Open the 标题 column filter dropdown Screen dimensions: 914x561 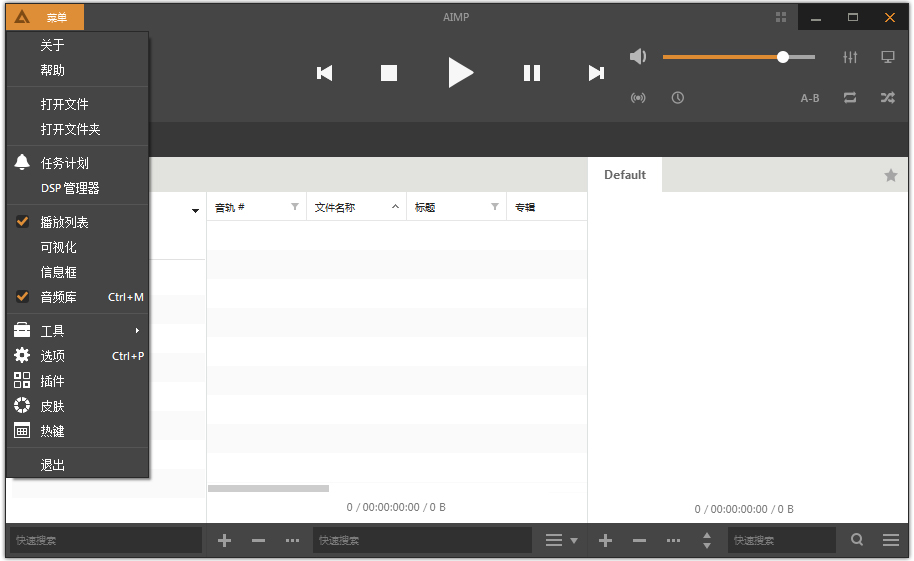click(495, 207)
